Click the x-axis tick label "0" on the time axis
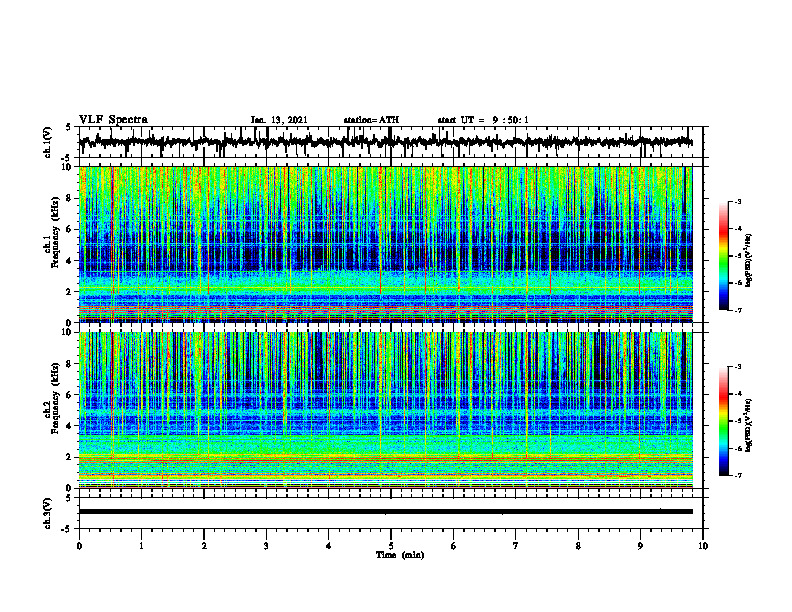This screenshot has width=792, height=612. pyautogui.click(x=79, y=546)
